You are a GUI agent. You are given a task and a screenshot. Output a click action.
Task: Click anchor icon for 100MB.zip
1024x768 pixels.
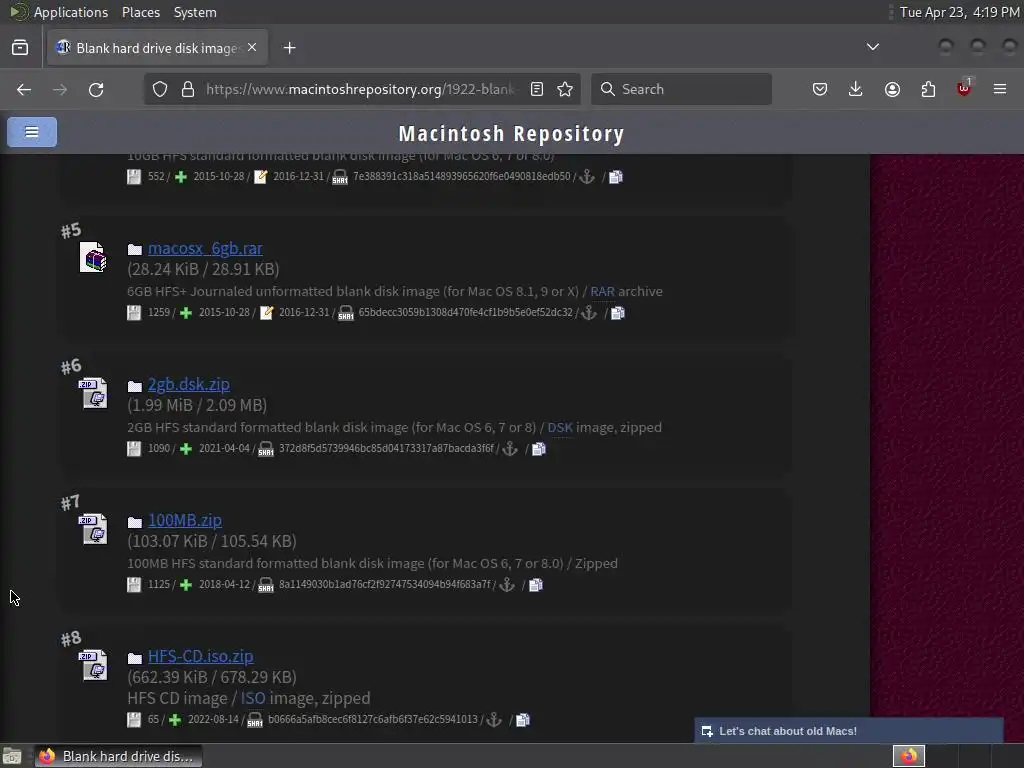(x=507, y=584)
